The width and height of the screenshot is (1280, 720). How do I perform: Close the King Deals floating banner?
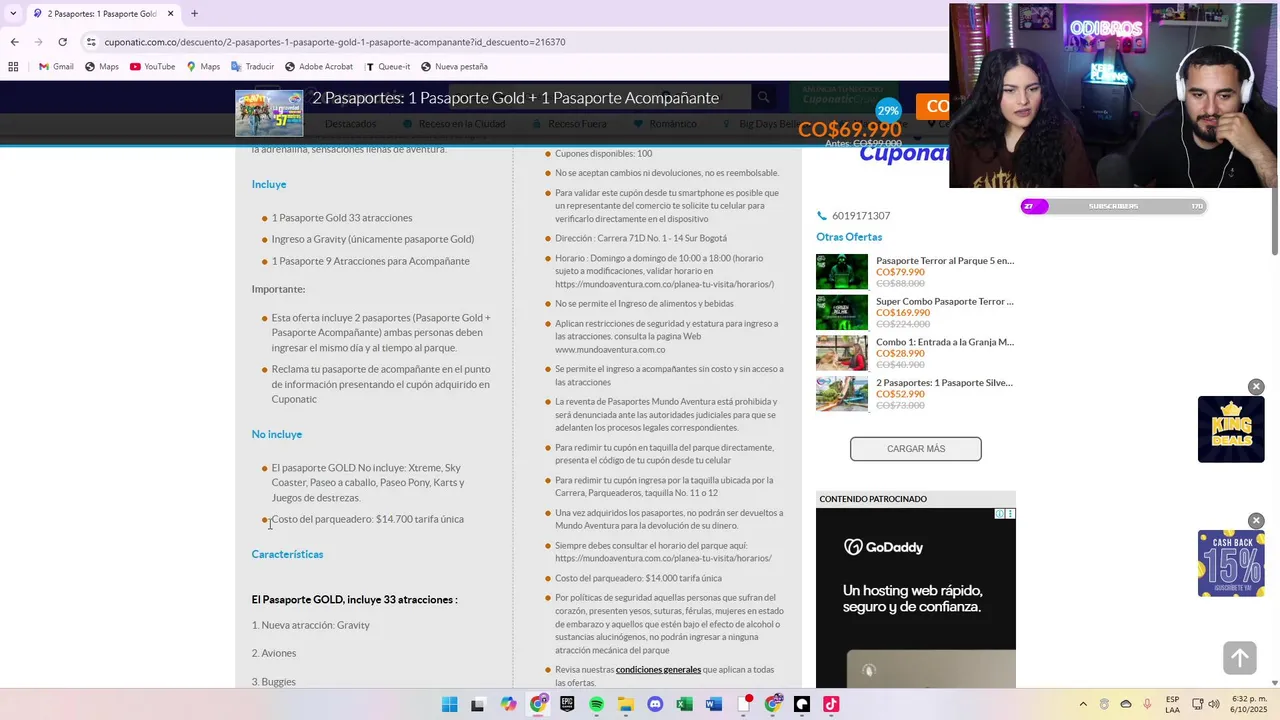1256,387
